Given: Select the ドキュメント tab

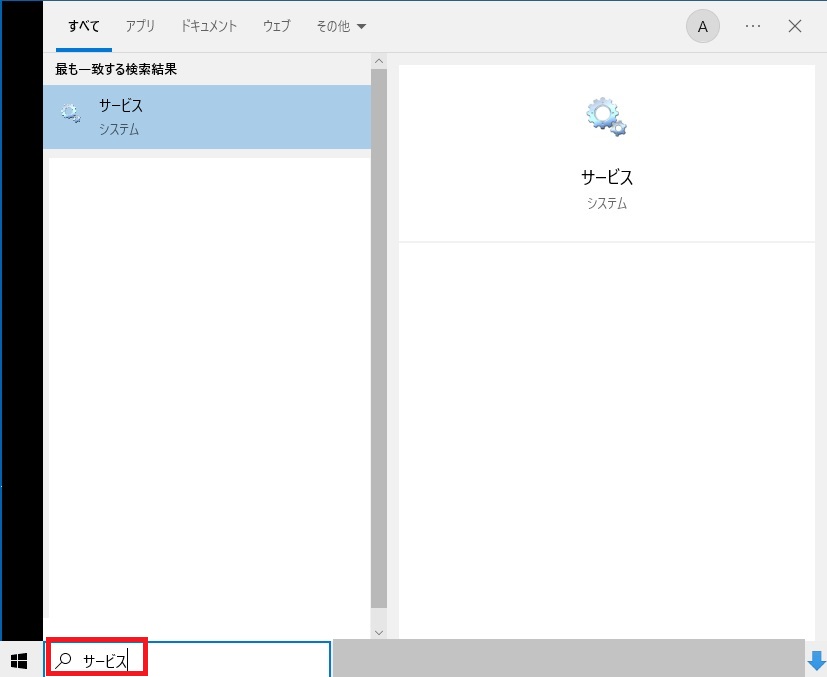Looking at the screenshot, I should coord(208,27).
